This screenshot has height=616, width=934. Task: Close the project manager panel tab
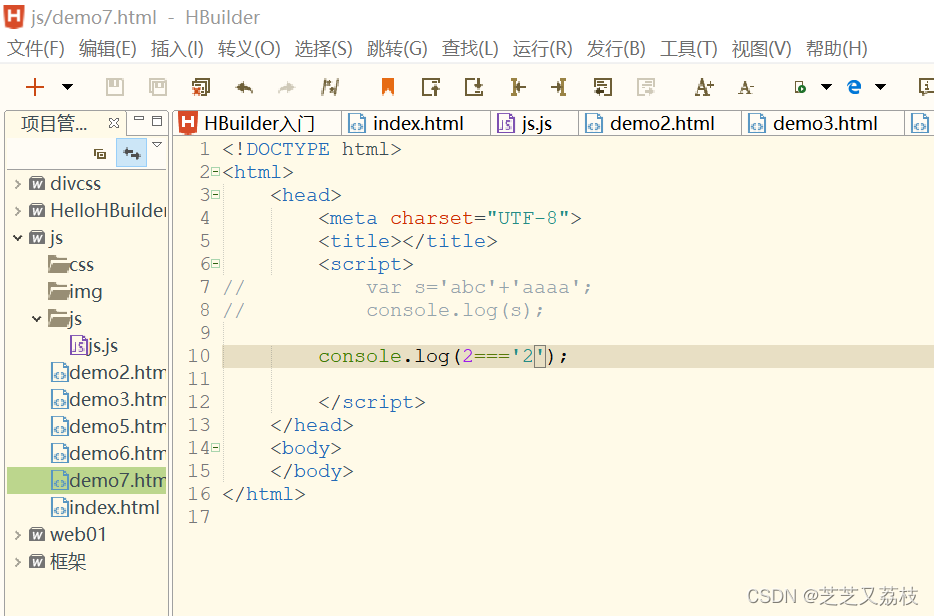click(x=114, y=123)
